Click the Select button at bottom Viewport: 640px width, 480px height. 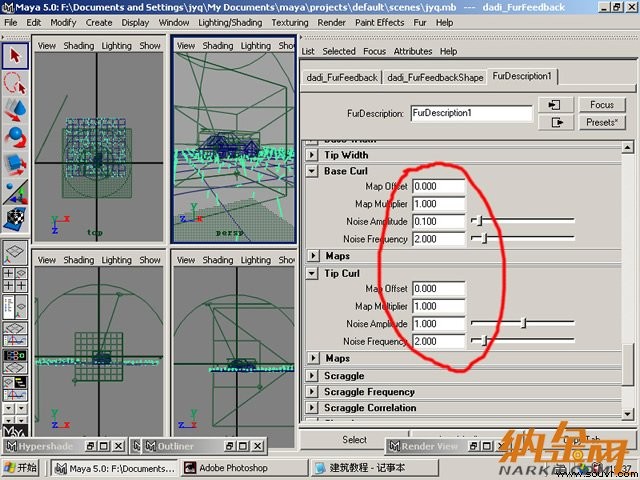coord(354,440)
